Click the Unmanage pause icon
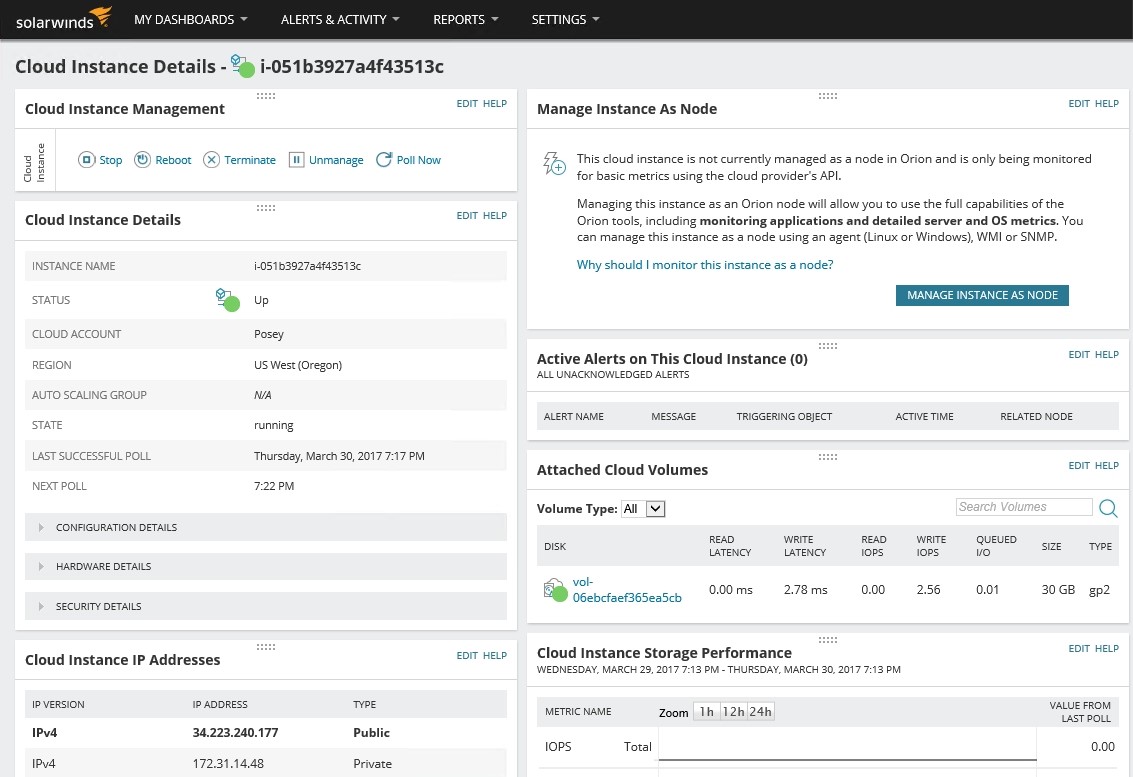 296,160
